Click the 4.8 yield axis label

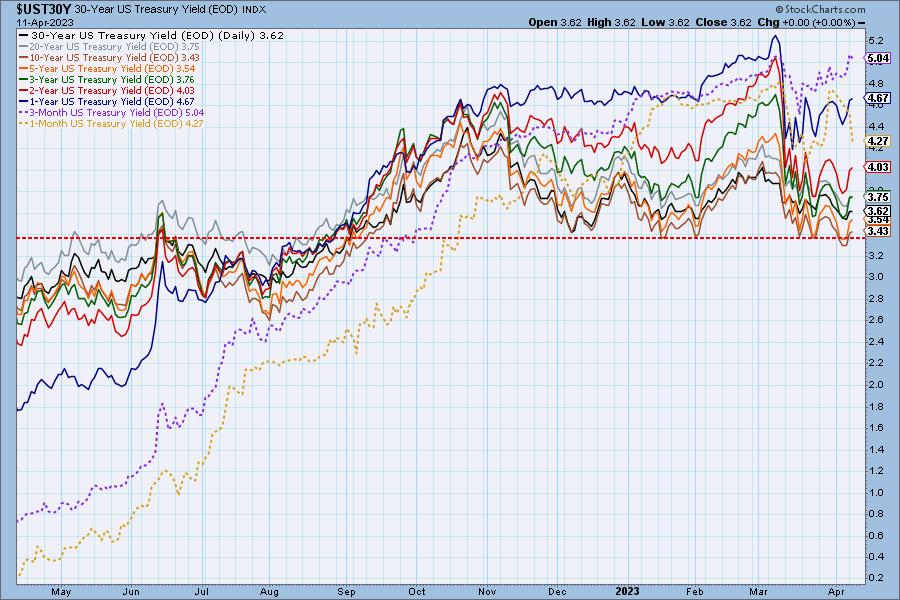pos(876,83)
